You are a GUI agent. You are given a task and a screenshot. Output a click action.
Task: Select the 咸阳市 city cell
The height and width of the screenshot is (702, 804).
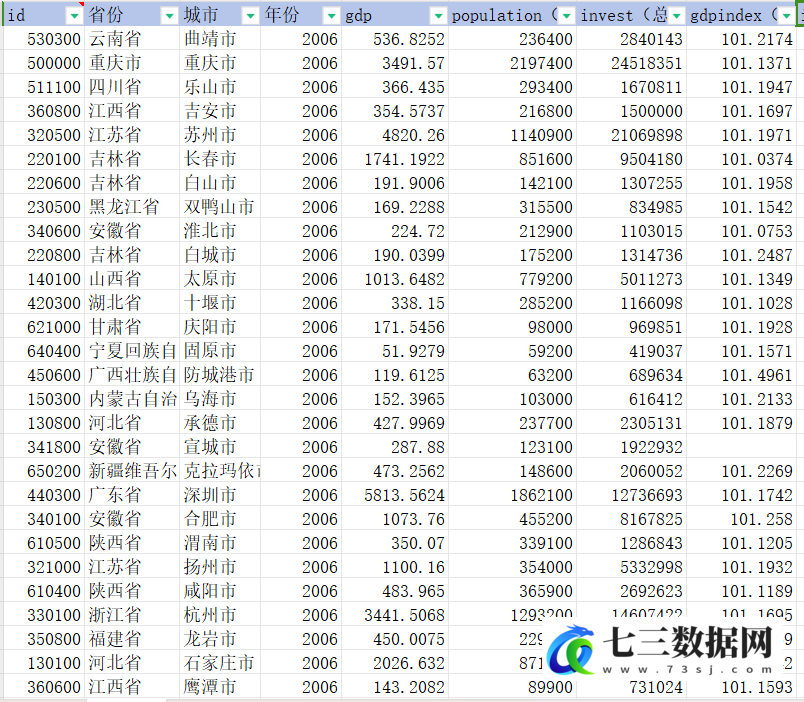coord(220,591)
